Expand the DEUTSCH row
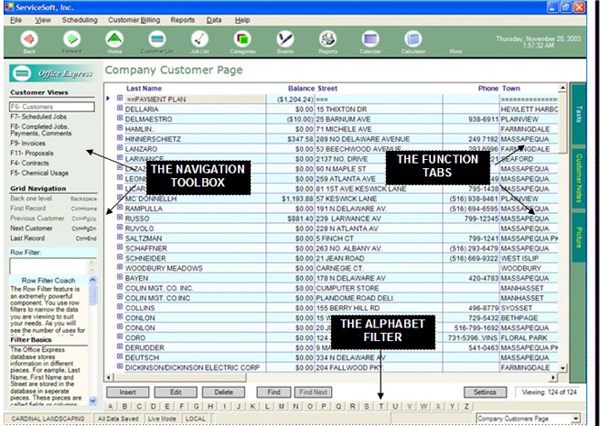 120,357
